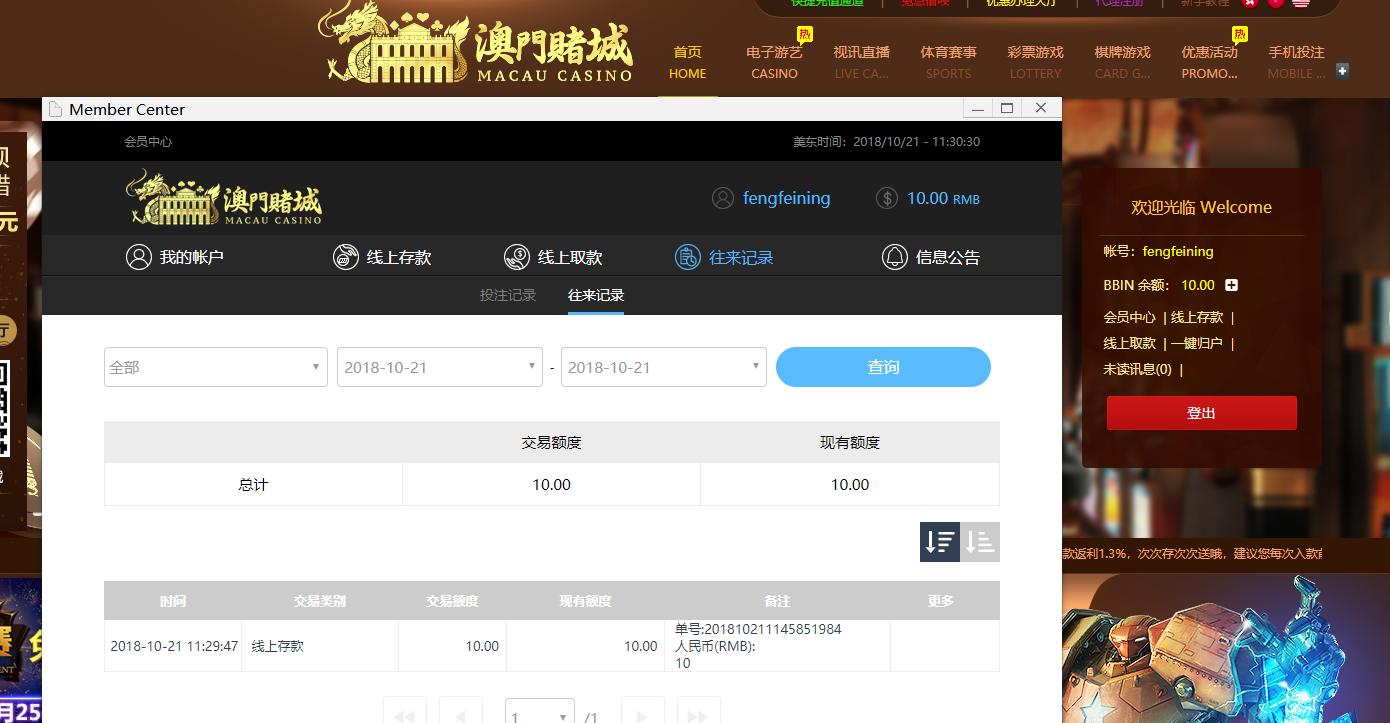Open 彩票游戏 LOTTERY menu
Screen dimensions: 1390x723
tap(1035, 62)
